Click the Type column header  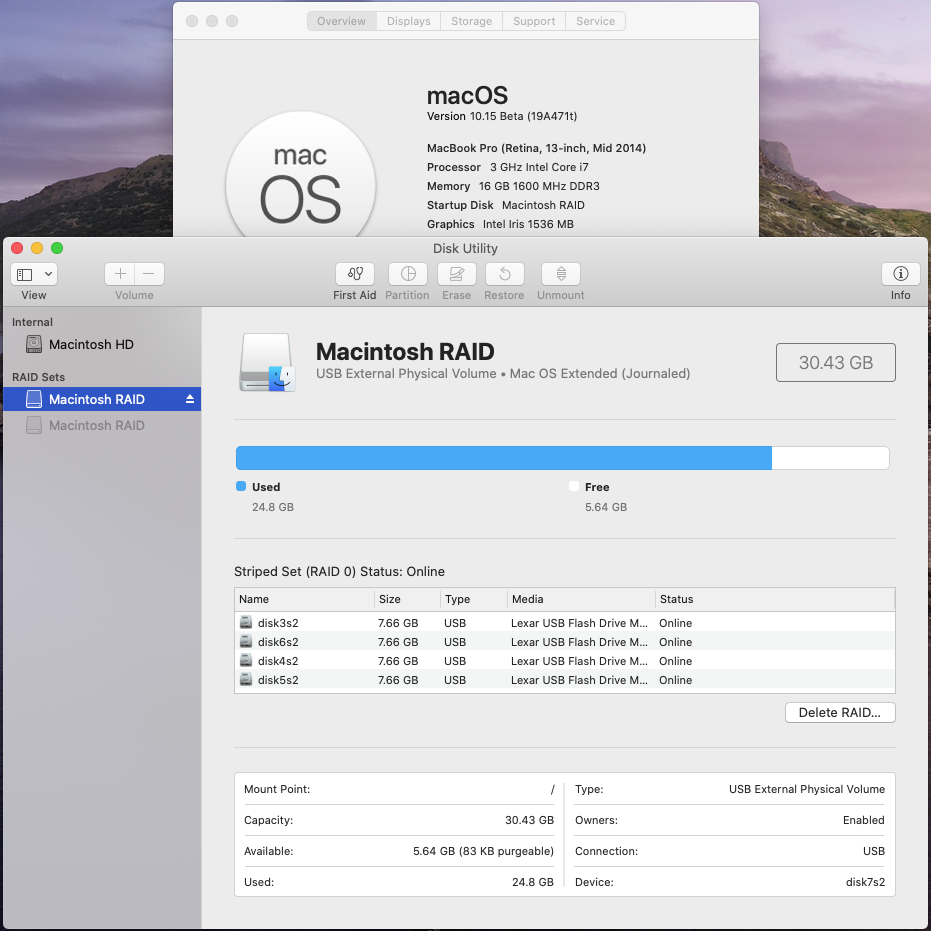pyautogui.click(x=474, y=599)
